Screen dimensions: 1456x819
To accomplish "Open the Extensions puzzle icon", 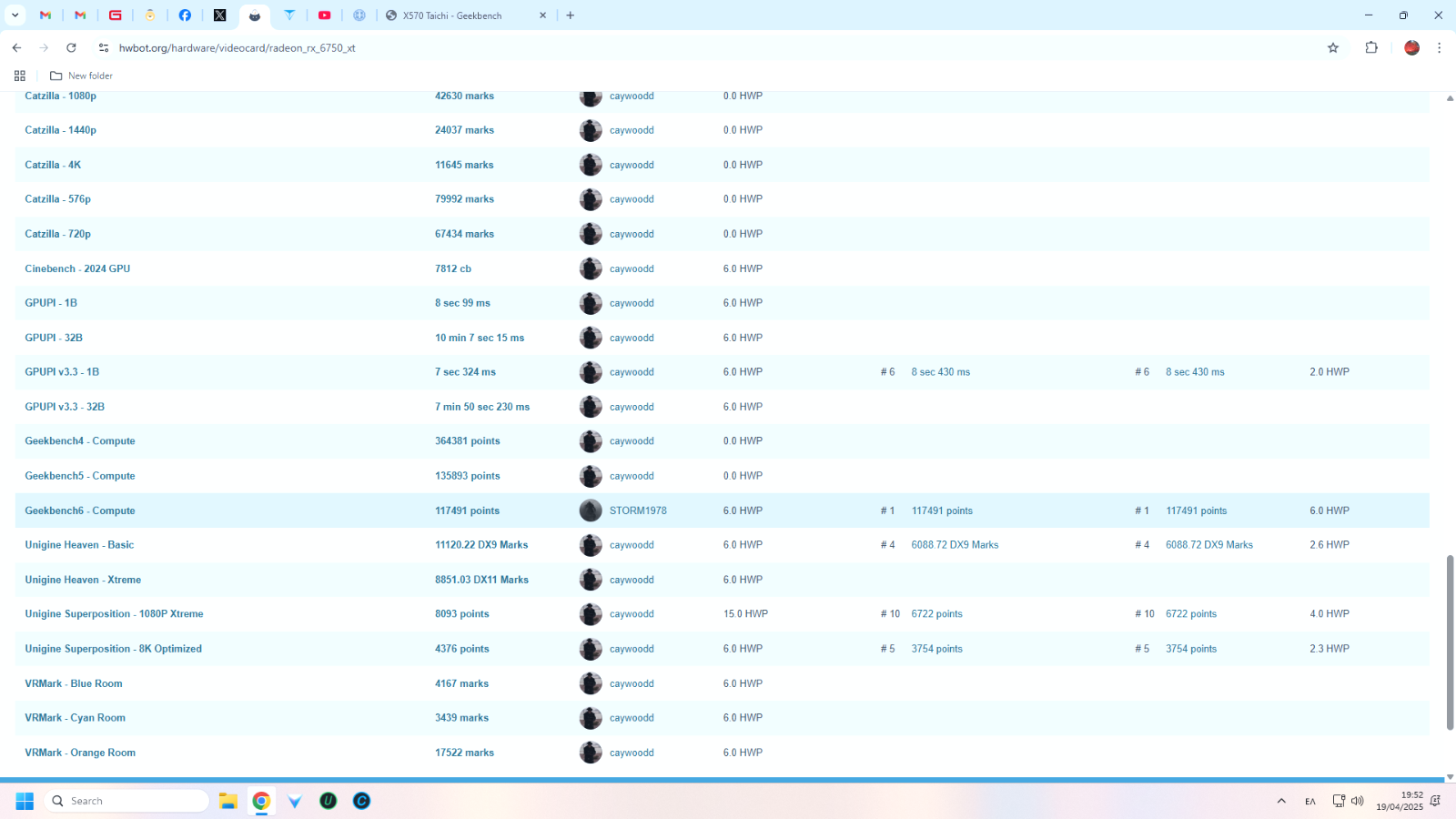I will [1371, 47].
